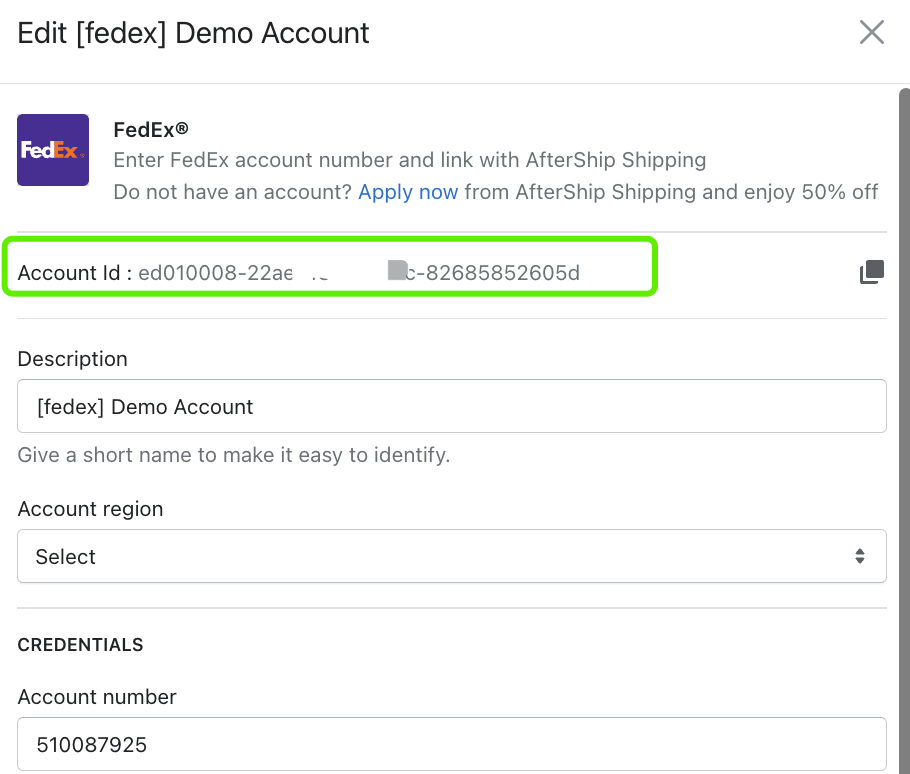Click the dialog title Edit [fedex] Demo Account
The height and width of the screenshot is (774, 910).
pyautogui.click(x=193, y=33)
